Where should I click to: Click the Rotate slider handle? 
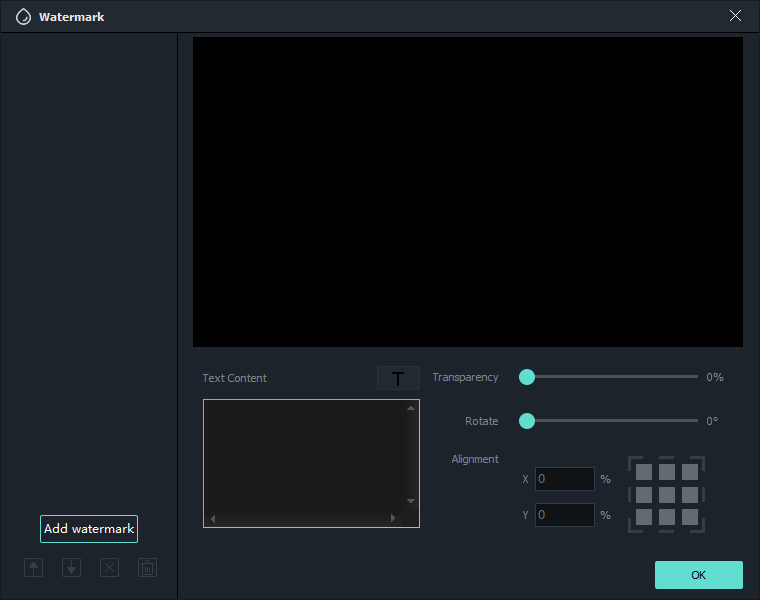point(527,421)
